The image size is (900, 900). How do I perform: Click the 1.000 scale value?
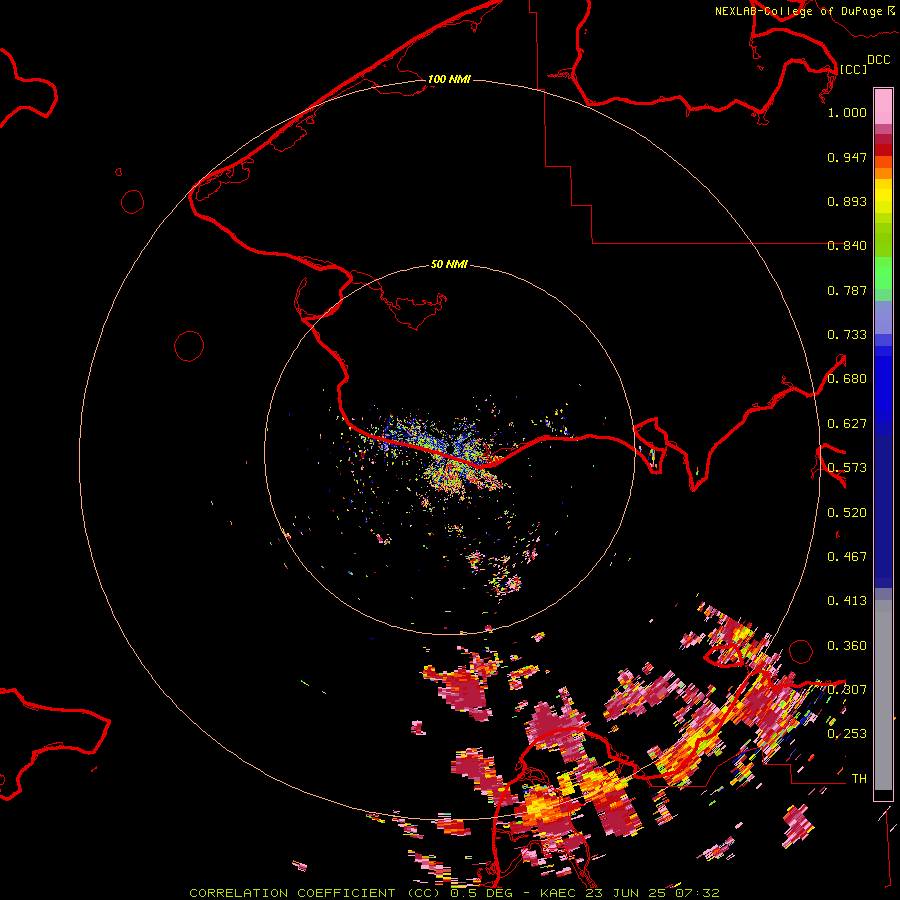point(847,112)
